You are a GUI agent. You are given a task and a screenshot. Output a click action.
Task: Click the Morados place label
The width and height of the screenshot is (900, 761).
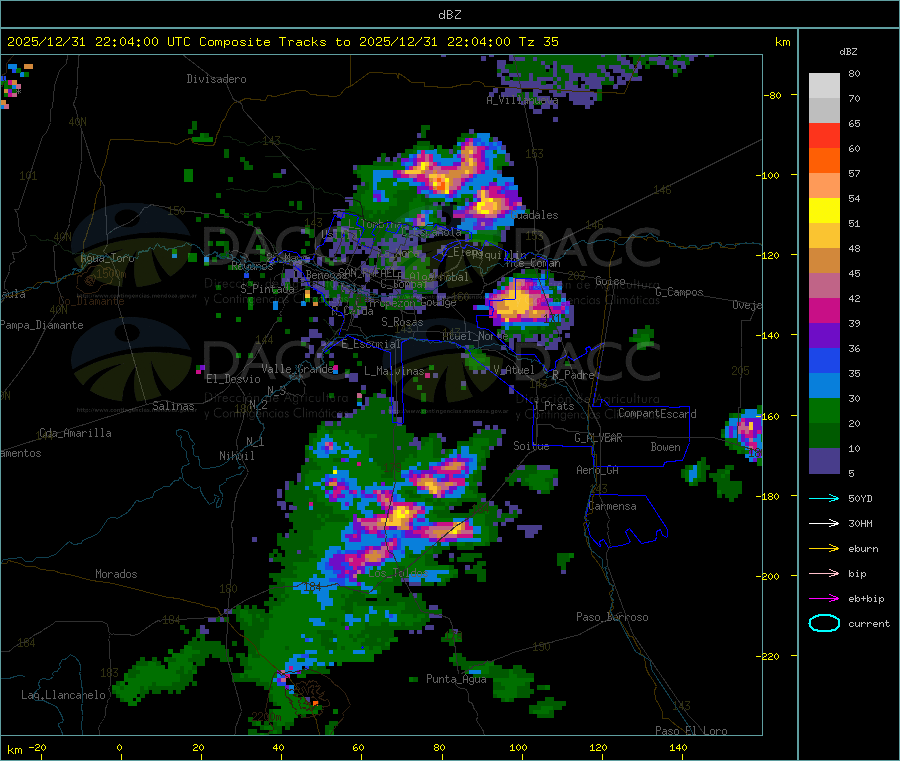(x=116, y=574)
